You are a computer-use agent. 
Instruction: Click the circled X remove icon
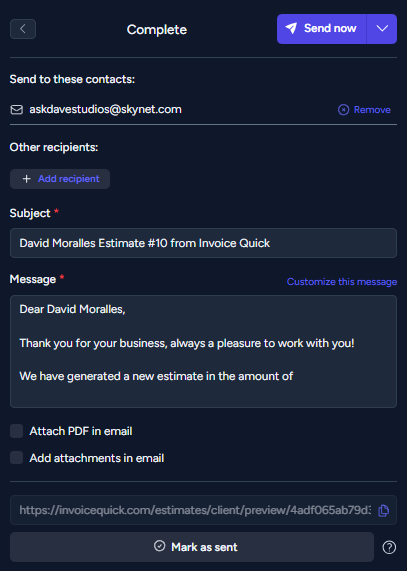click(343, 110)
